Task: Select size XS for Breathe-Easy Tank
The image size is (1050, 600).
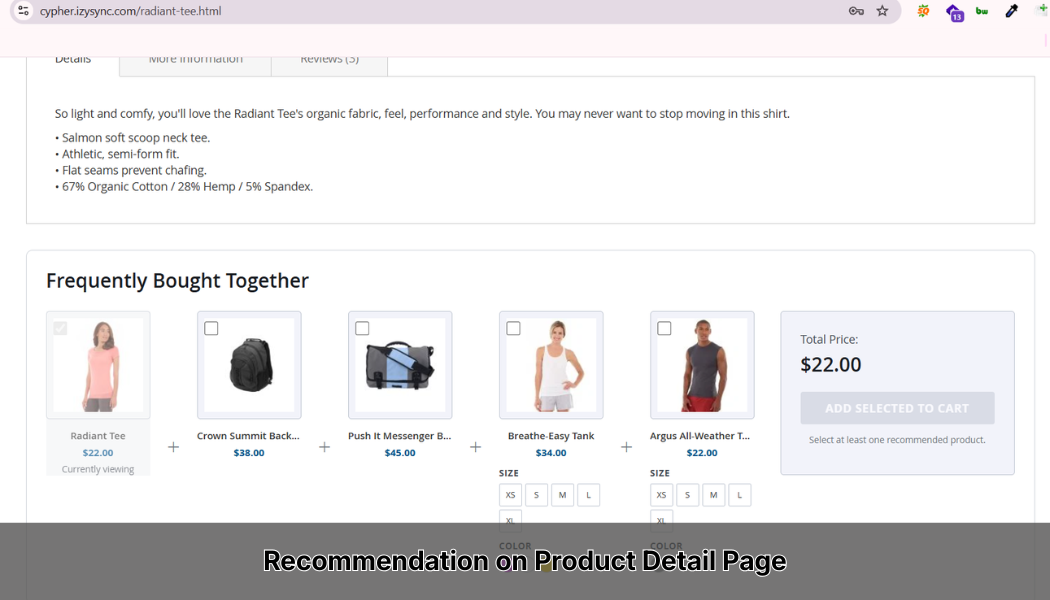Action: coord(510,495)
